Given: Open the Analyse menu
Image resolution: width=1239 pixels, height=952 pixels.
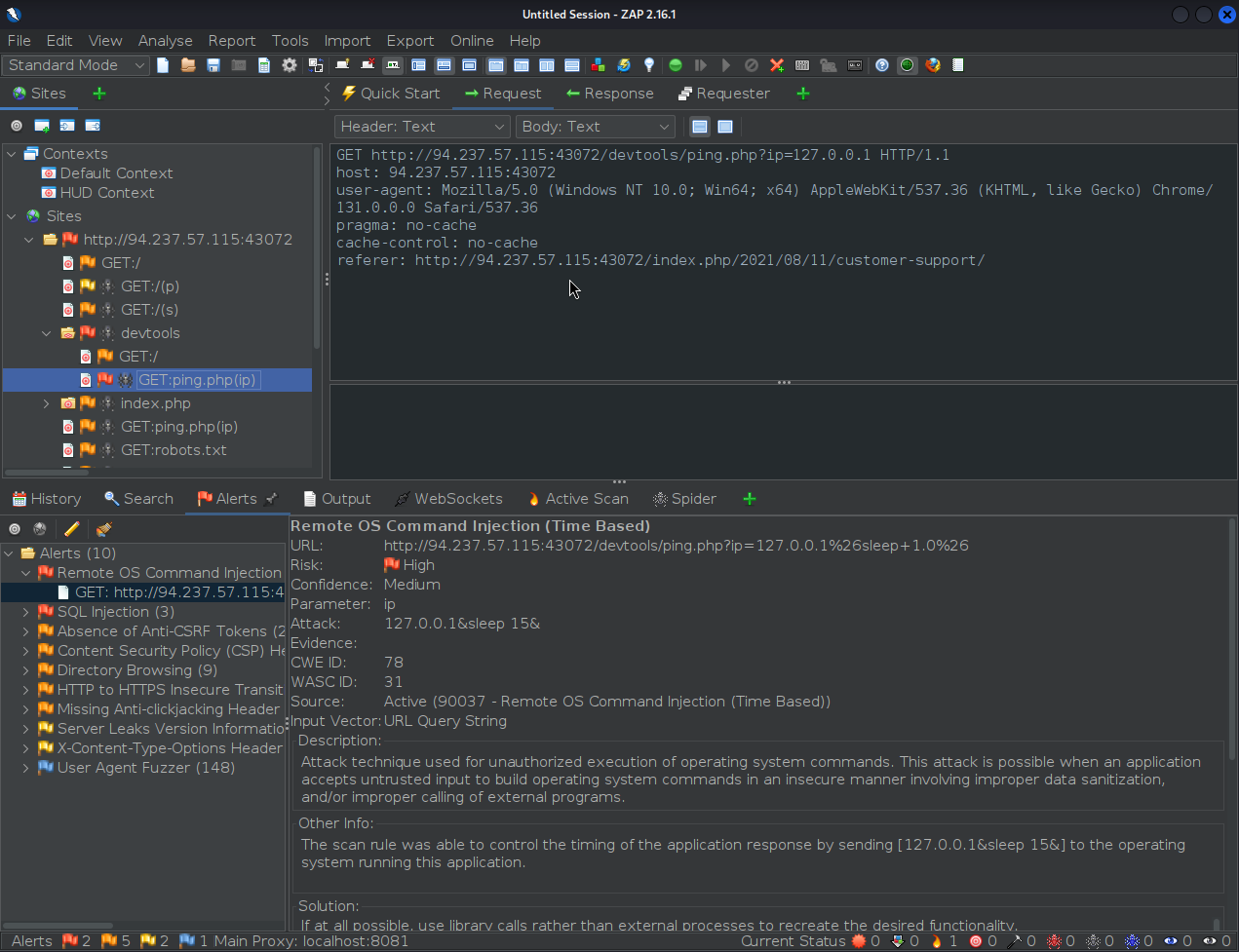Looking at the screenshot, I should [165, 41].
